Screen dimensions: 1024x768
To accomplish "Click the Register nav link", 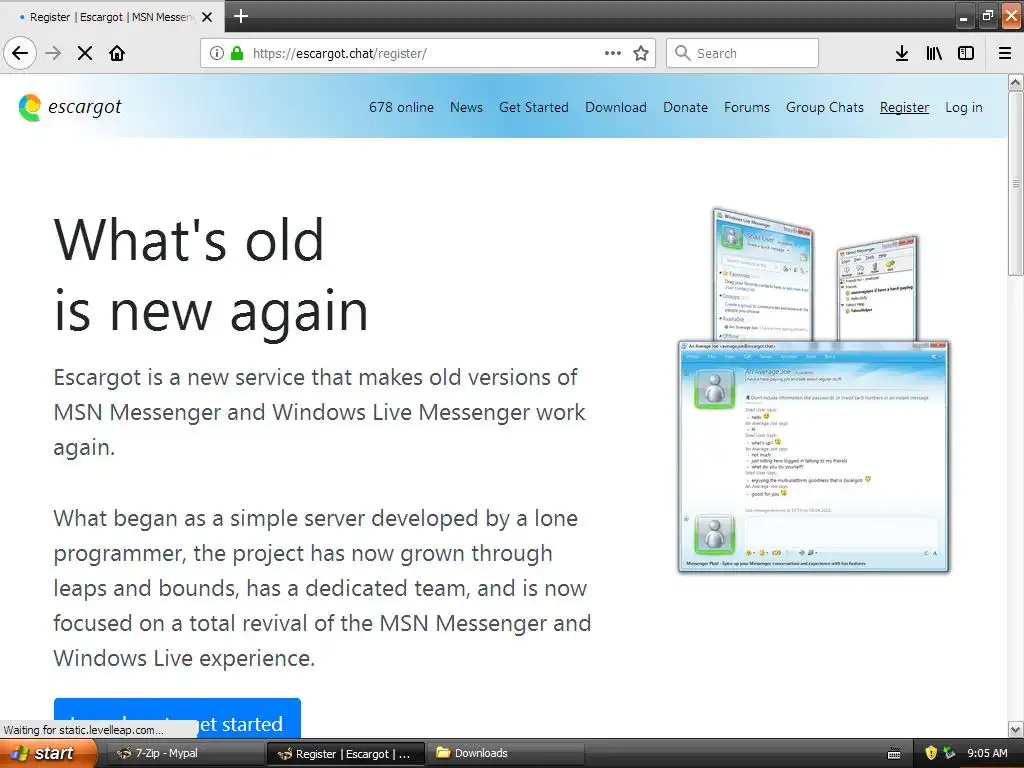I will click(904, 107).
